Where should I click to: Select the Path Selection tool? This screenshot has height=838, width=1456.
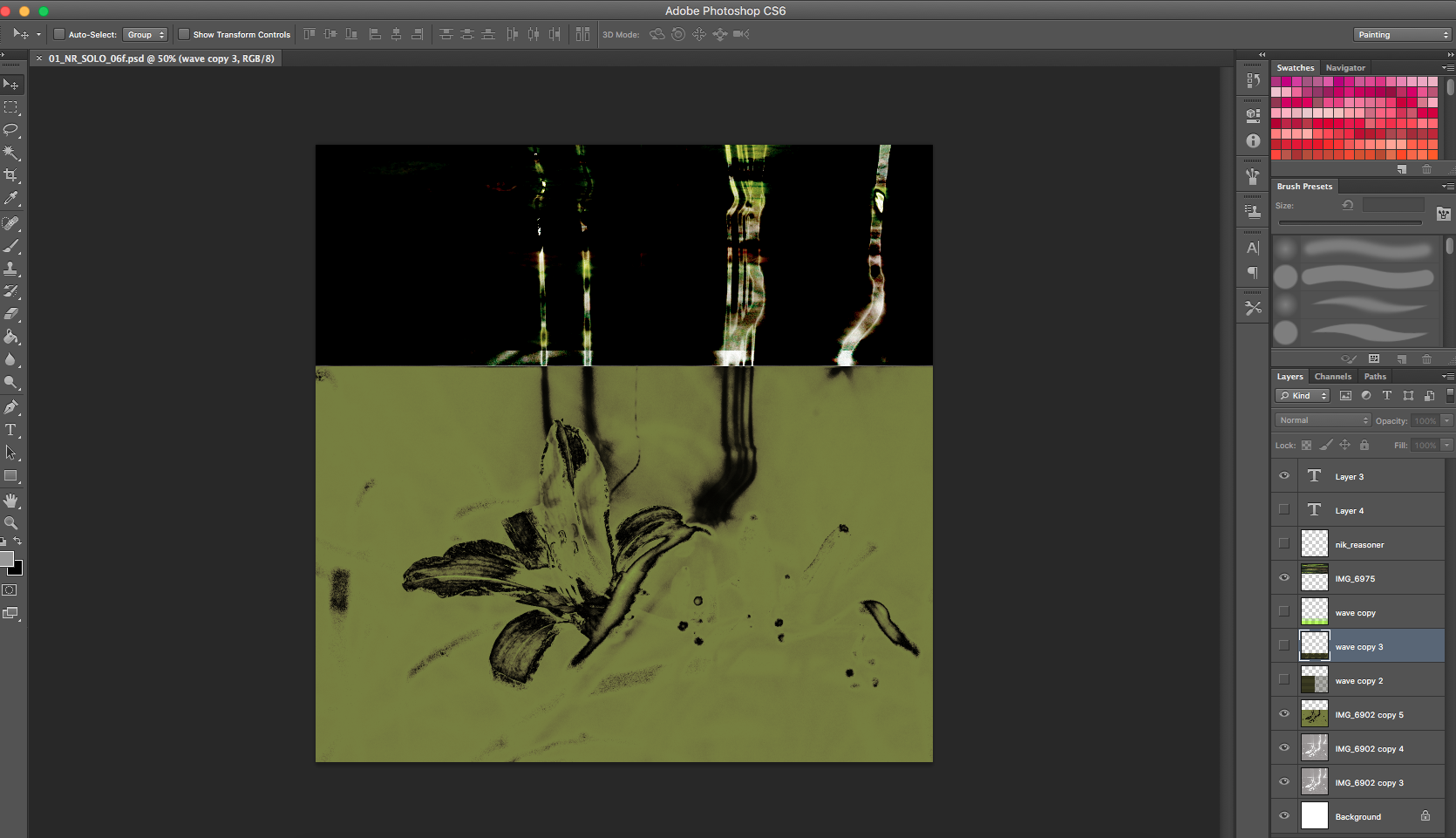10,453
